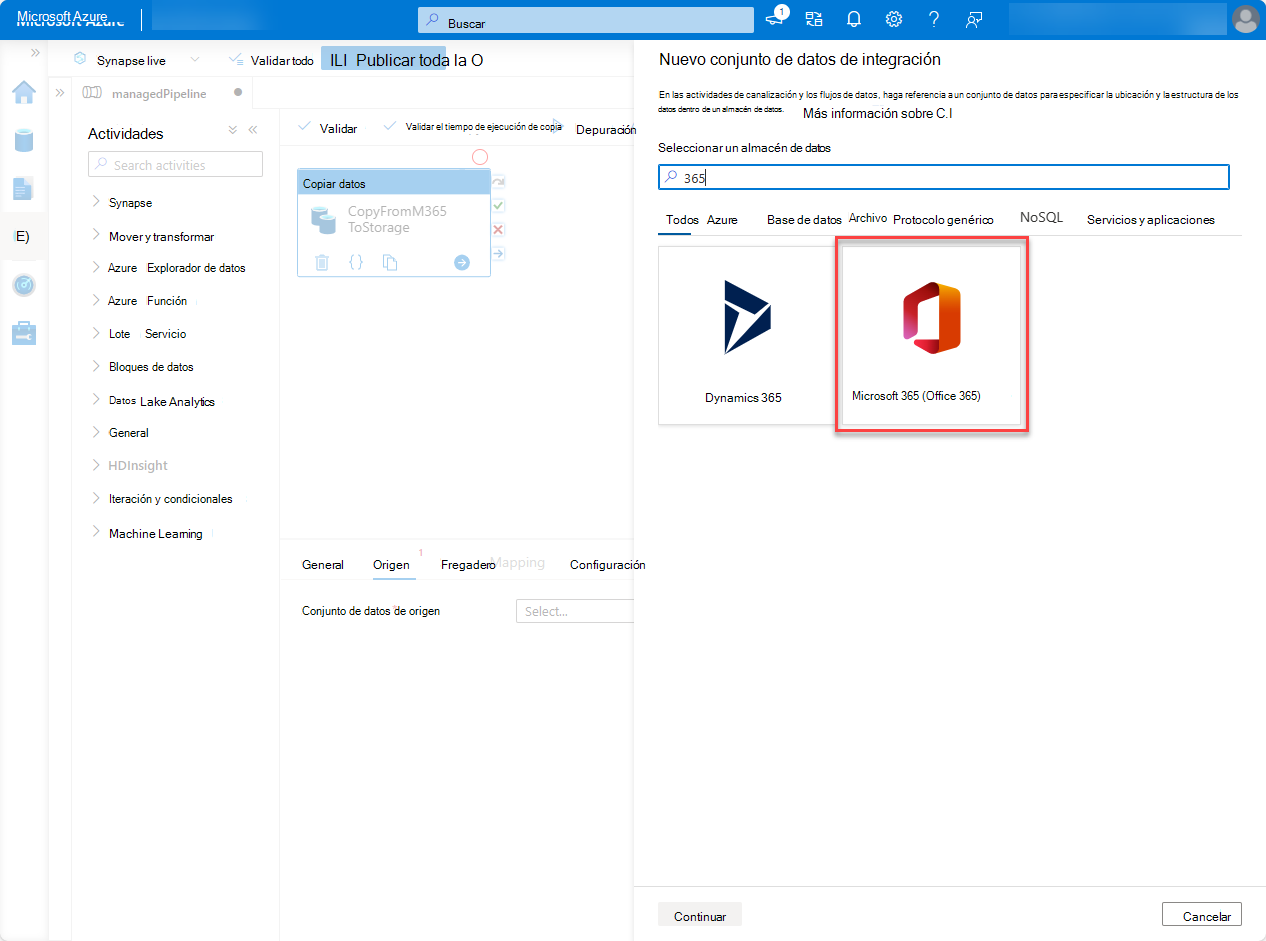
Task: Select the Monitor gauge icon in sidebar
Action: point(23,285)
